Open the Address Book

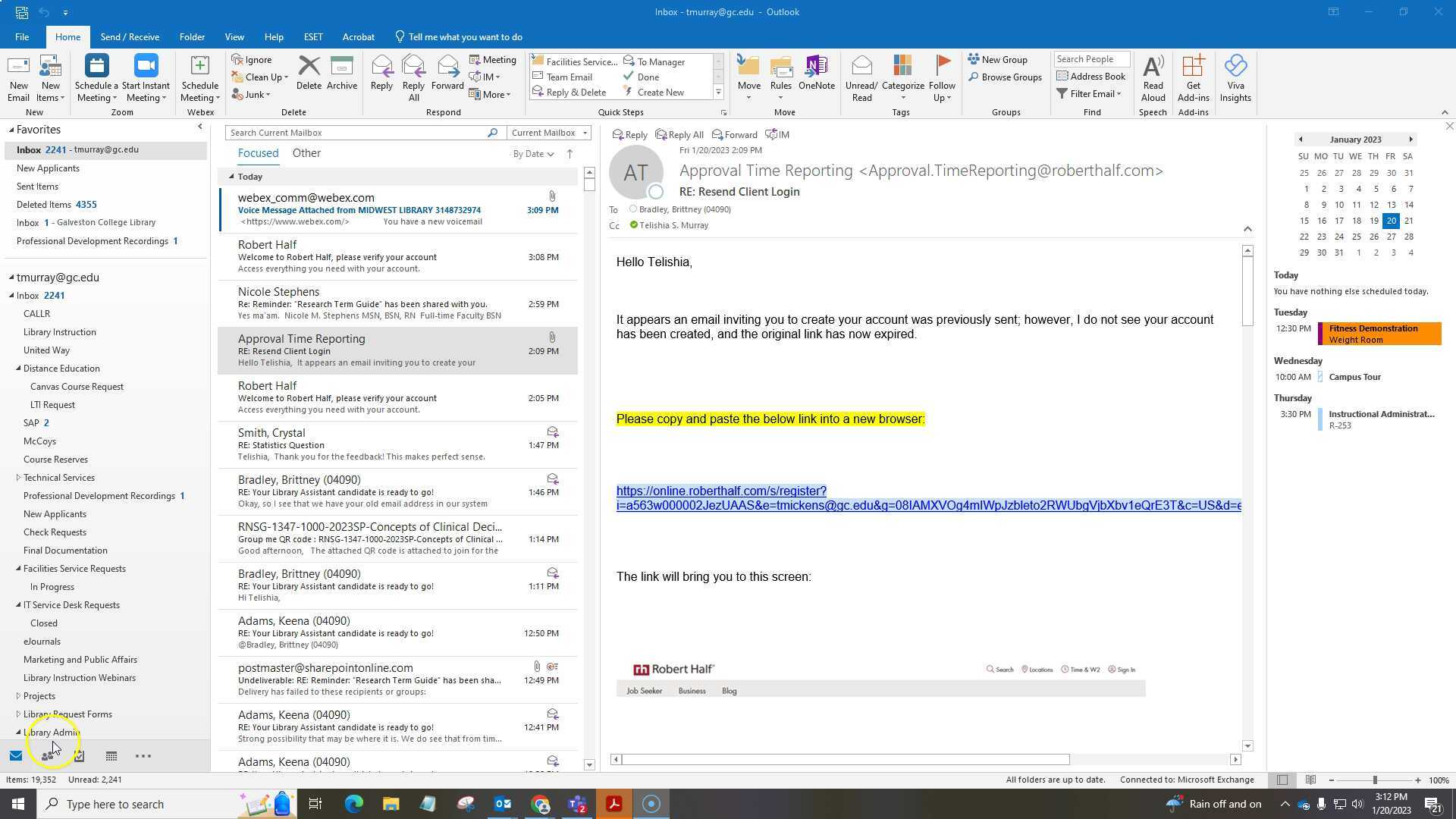click(1090, 77)
